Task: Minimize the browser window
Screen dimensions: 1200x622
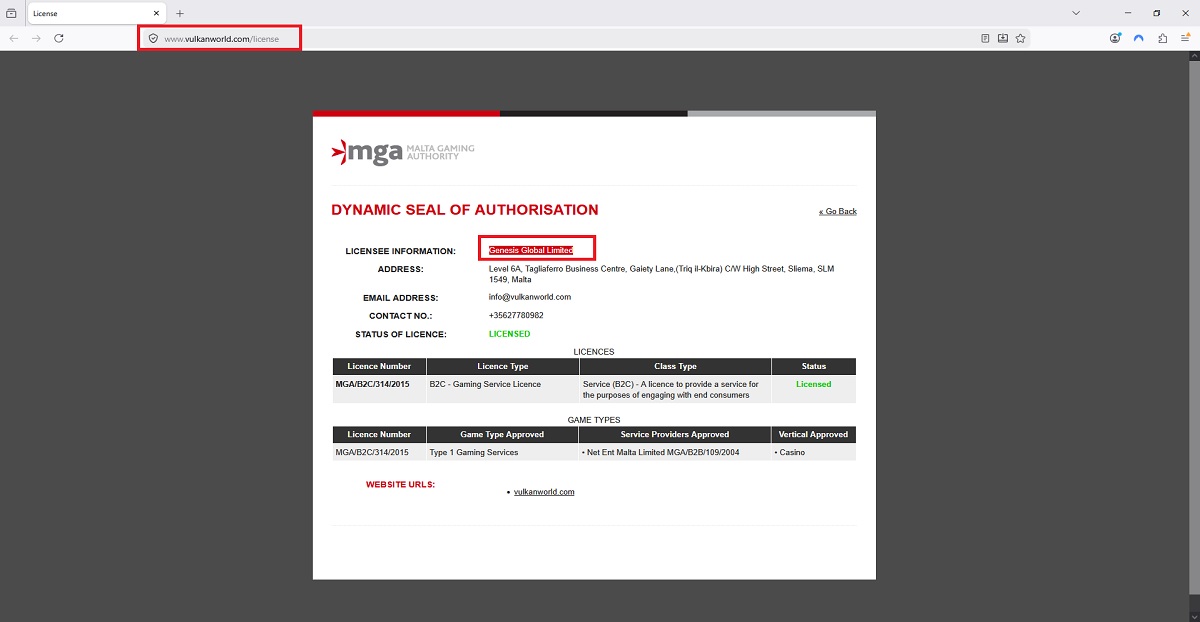Action: pyautogui.click(x=1128, y=13)
